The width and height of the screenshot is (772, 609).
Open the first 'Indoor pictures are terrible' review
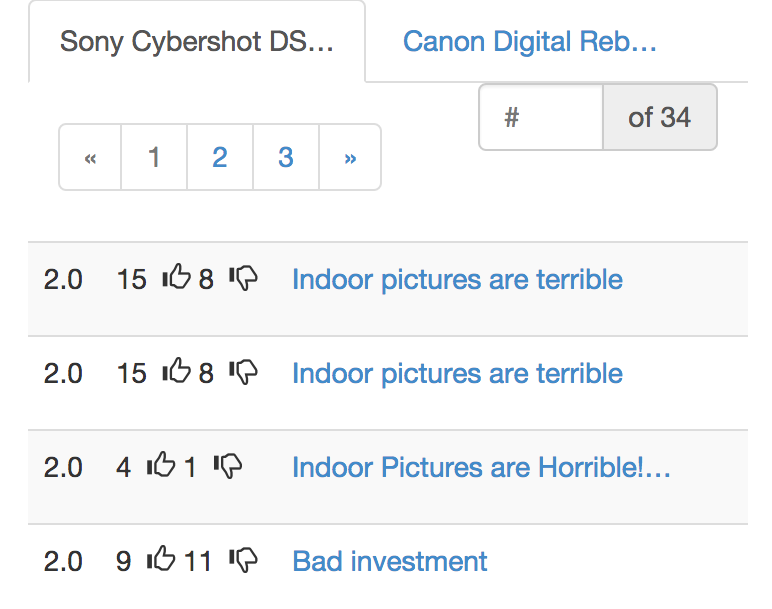(457, 279)
